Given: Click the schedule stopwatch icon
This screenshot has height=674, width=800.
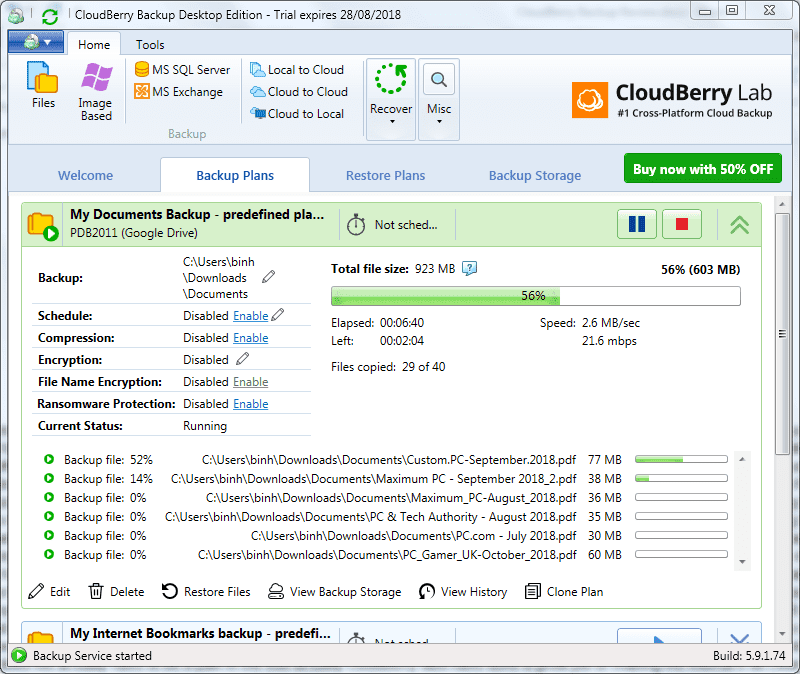Looking at the screenshot, I should [356, 224].
